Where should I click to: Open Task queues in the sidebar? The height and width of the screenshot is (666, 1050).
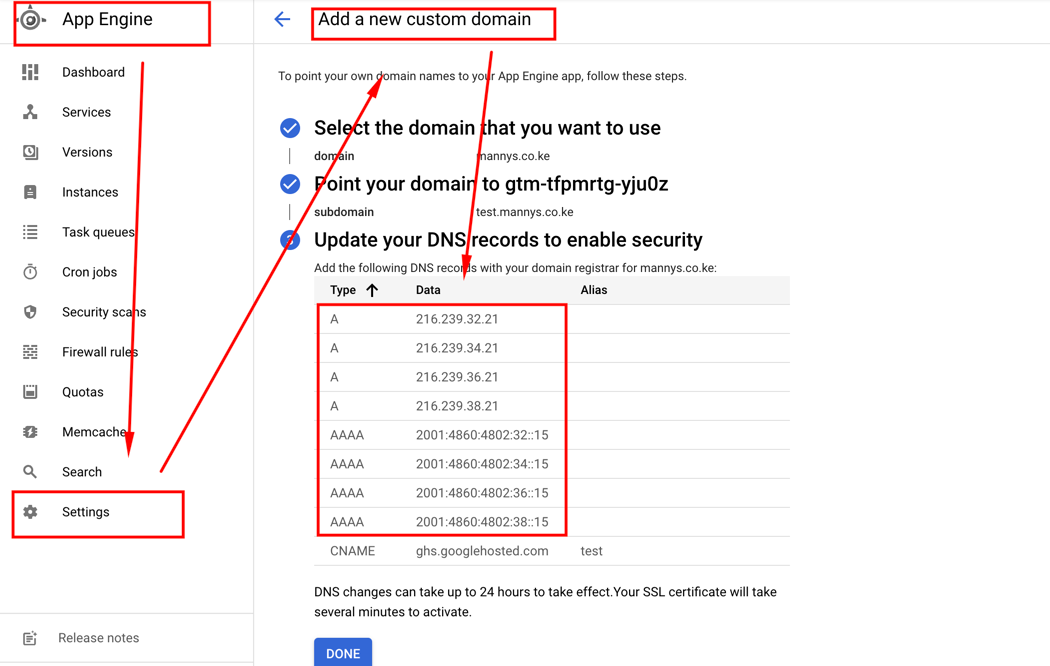[x=97, y=232]
